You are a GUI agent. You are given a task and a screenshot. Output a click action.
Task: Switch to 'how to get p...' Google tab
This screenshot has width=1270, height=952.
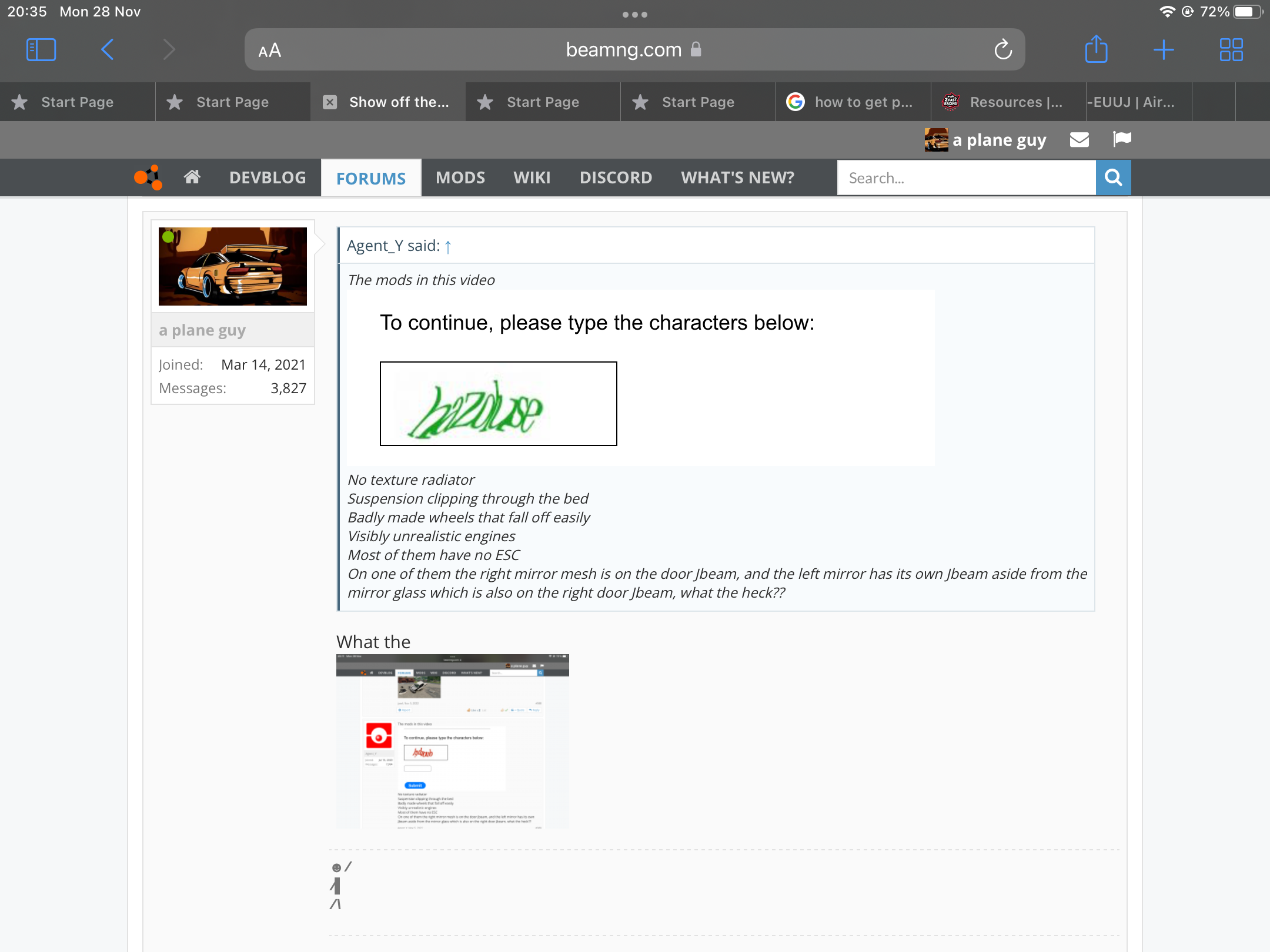coord(854,102)
